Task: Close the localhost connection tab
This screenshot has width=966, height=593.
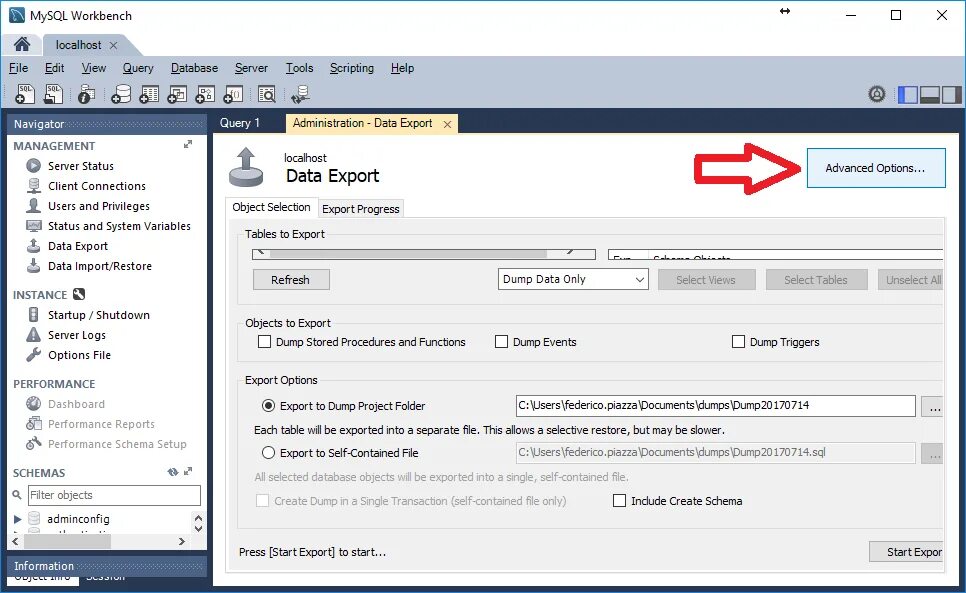Action: click(113, 46)
